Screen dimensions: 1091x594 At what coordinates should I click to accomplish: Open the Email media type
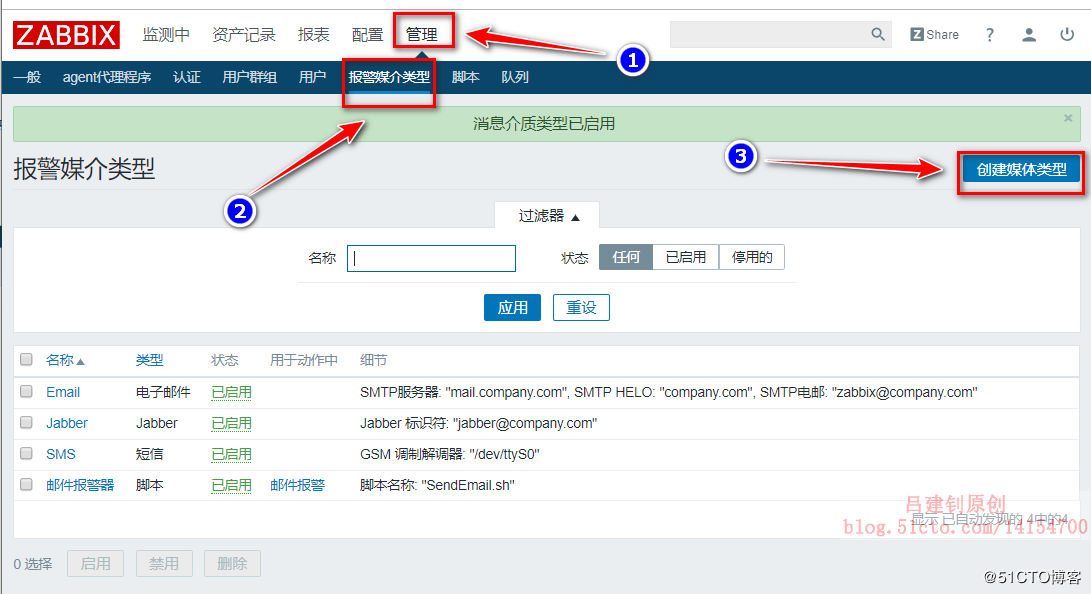coord(63,392)
